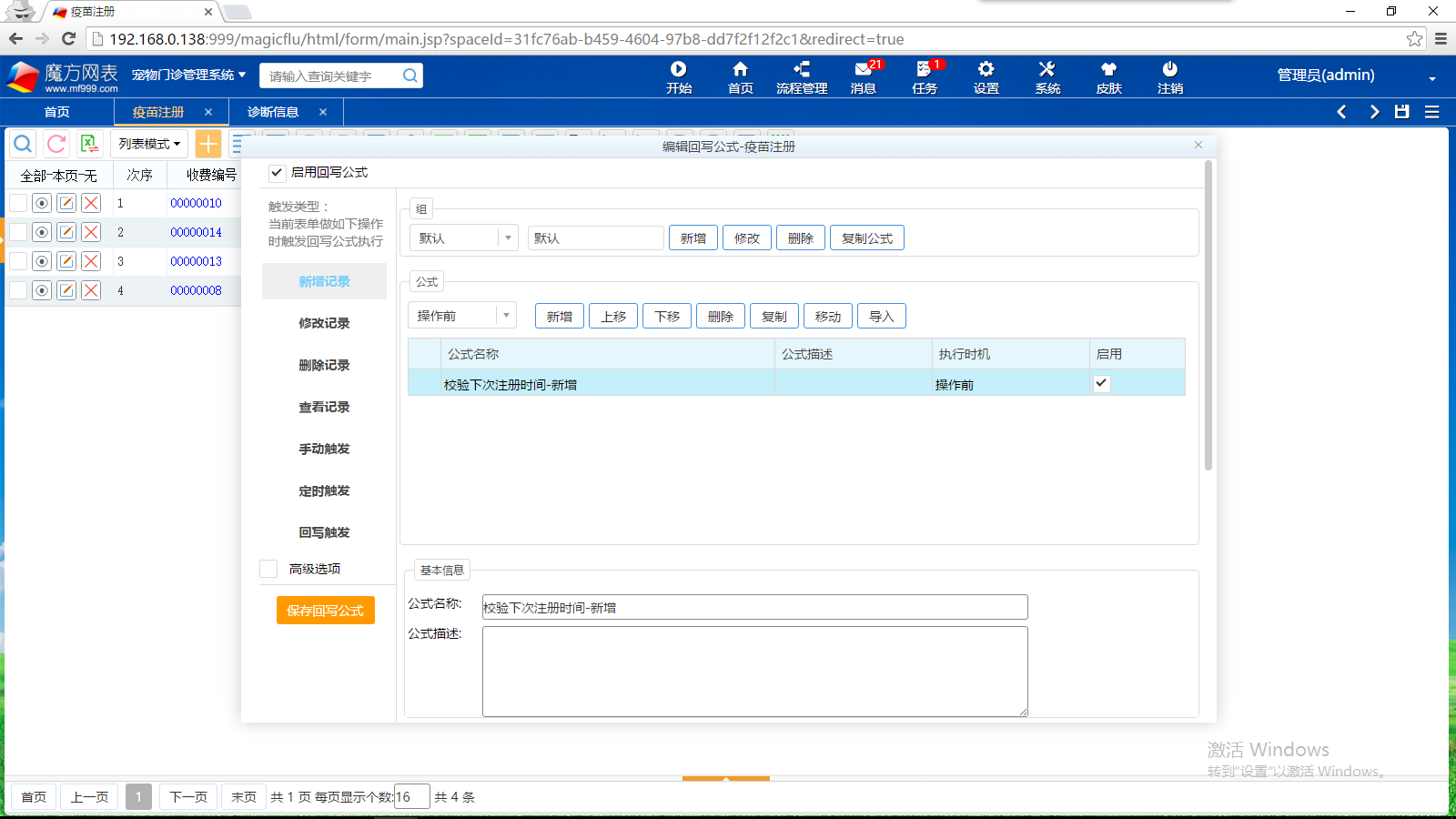
Task: Close the 编辑回写公式 dialog
Action: point(1198,145)
